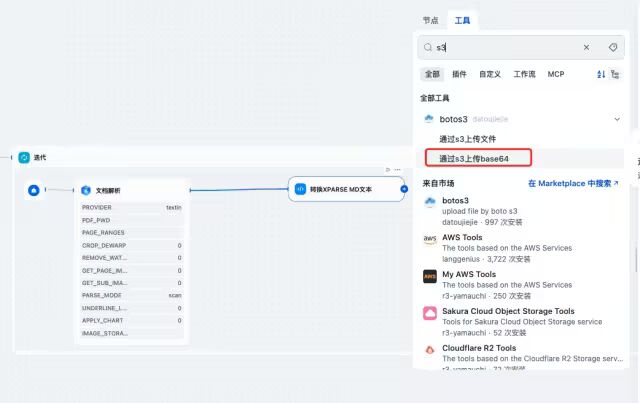Click the A-Z sort icon
Screen dimensions: 640x403
click(601, 74)
